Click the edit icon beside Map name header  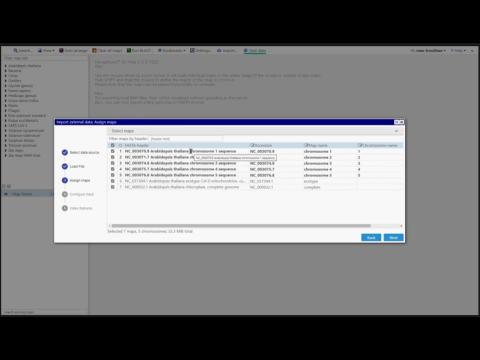click(306, 145)
